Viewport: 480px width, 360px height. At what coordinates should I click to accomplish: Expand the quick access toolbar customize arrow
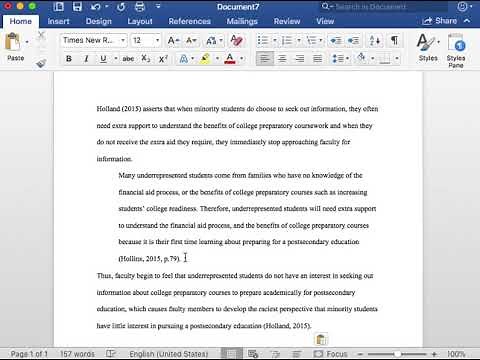(x=158, y=6)
